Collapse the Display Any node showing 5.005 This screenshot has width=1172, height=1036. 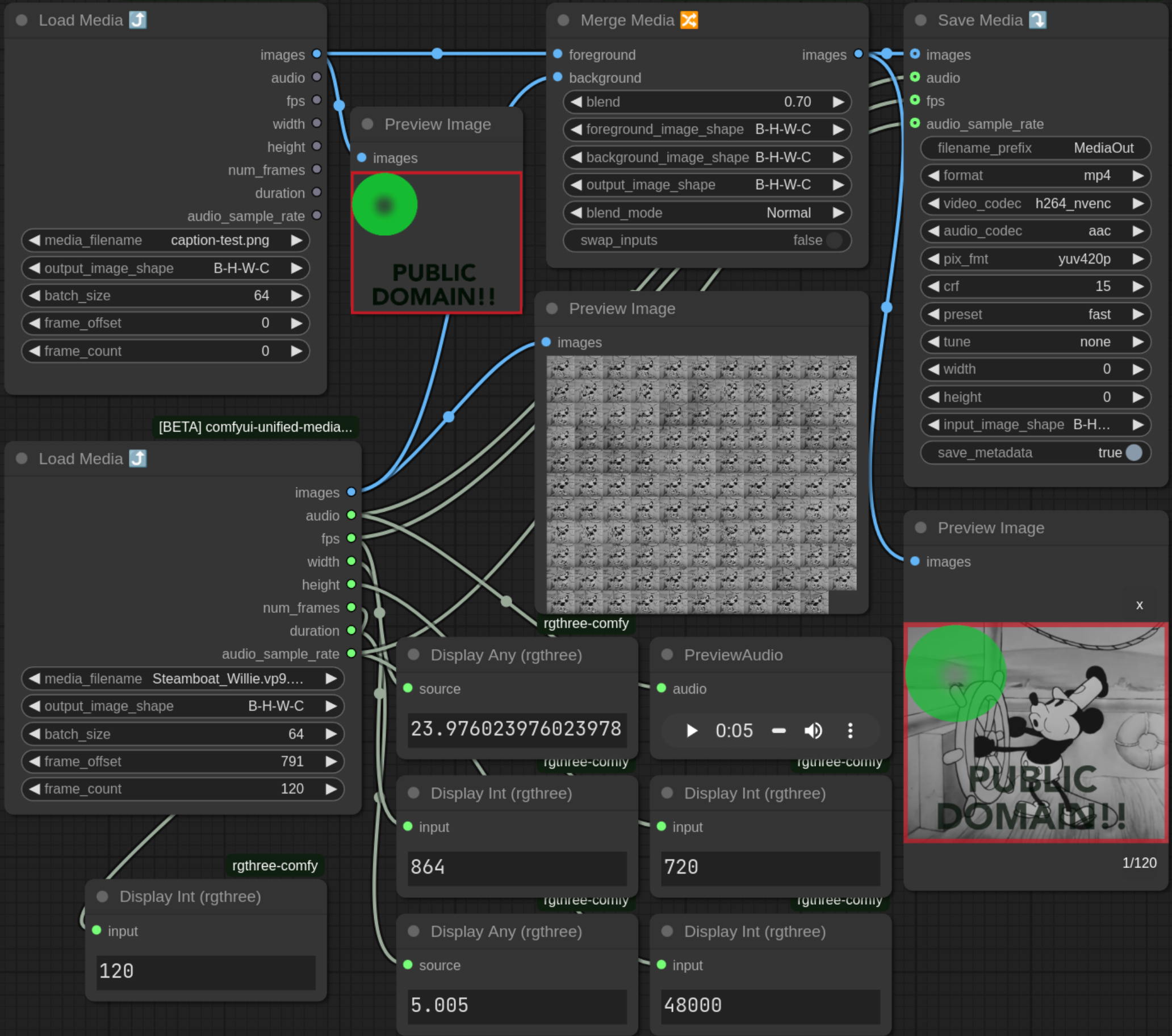coord(413,931)
